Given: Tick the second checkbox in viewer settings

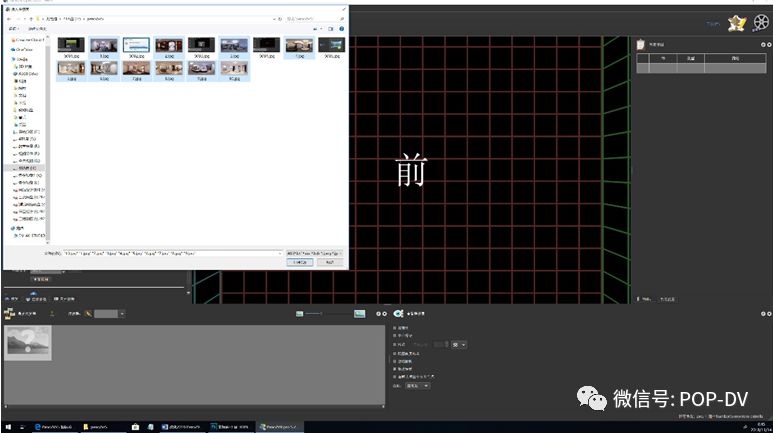Looking at the screenshot, I should coord(394,335).
